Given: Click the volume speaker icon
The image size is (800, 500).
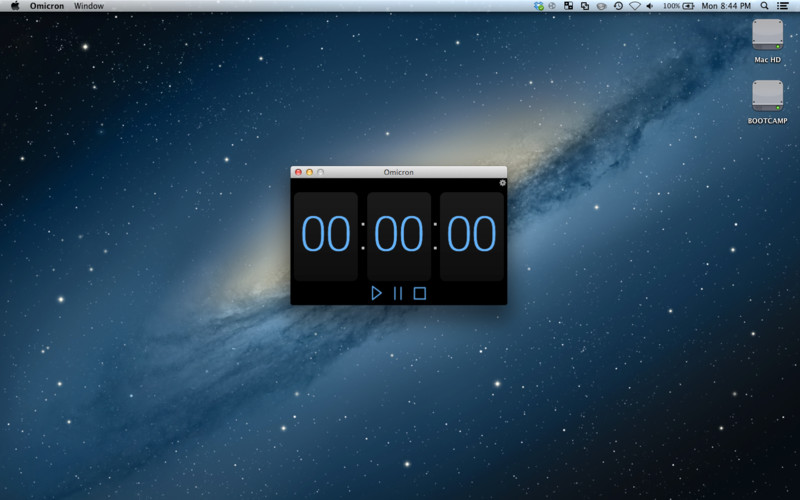Looking at the screenshot, I should click(x=650, y=6).
